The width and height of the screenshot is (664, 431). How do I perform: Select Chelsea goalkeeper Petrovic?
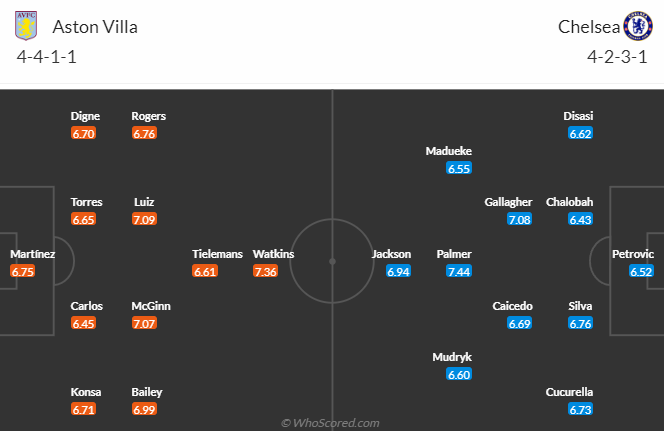click(633, 254)
